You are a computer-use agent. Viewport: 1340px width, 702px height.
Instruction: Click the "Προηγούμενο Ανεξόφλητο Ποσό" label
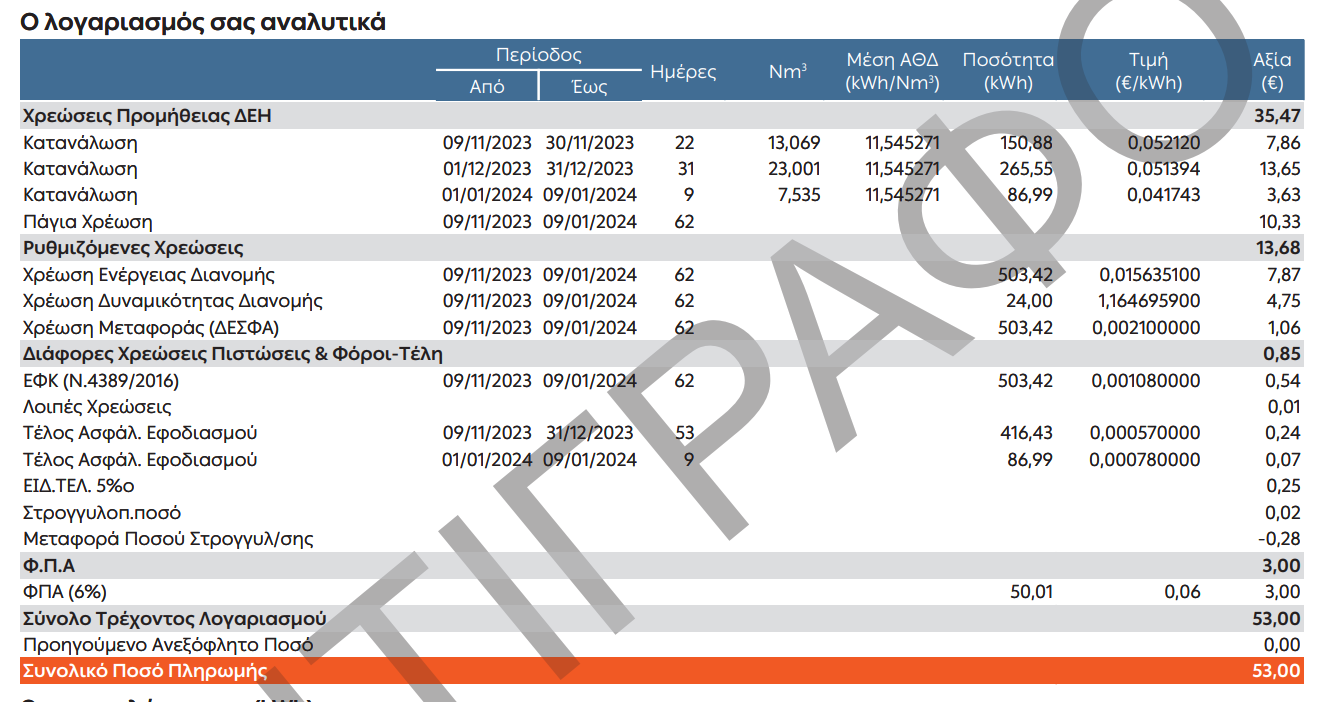point(168,645)
